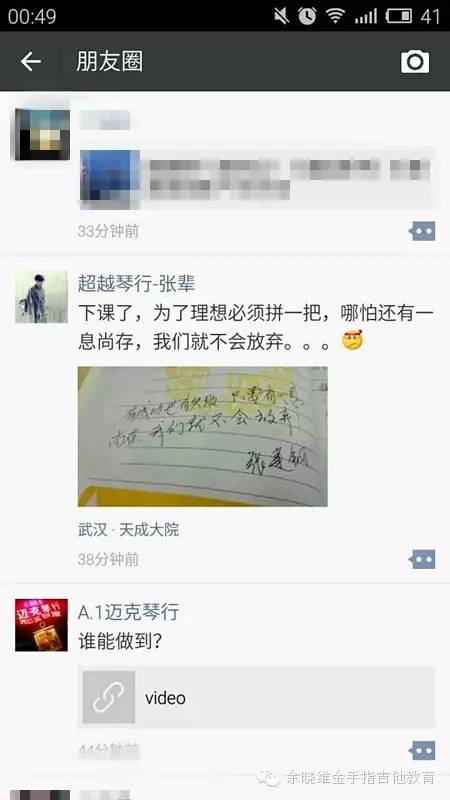Tap the blurred user's avatar at top
This screenshot has width=450, height=800.
42,135
